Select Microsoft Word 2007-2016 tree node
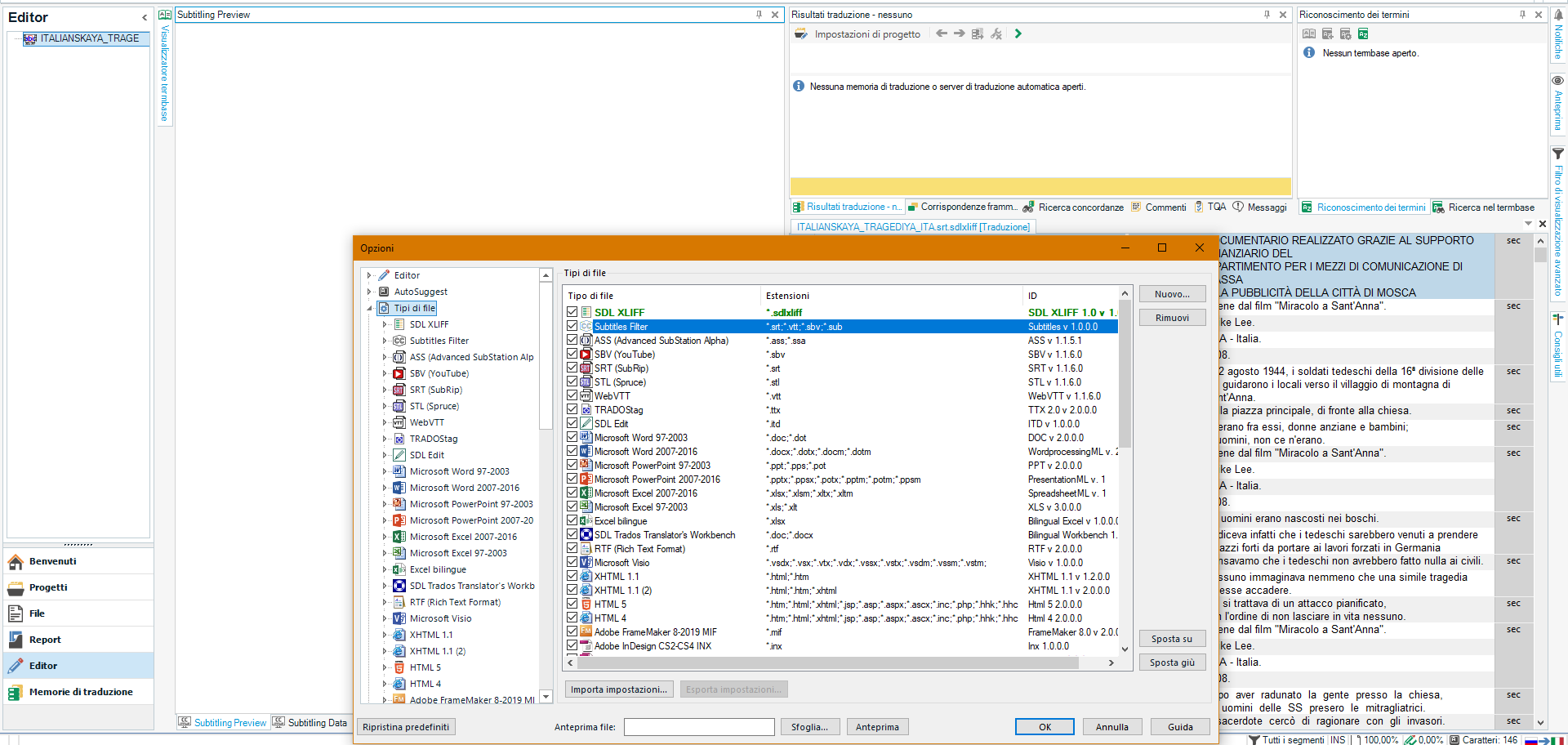This screenshot has width=1568, height=745. tap(464, 488)
